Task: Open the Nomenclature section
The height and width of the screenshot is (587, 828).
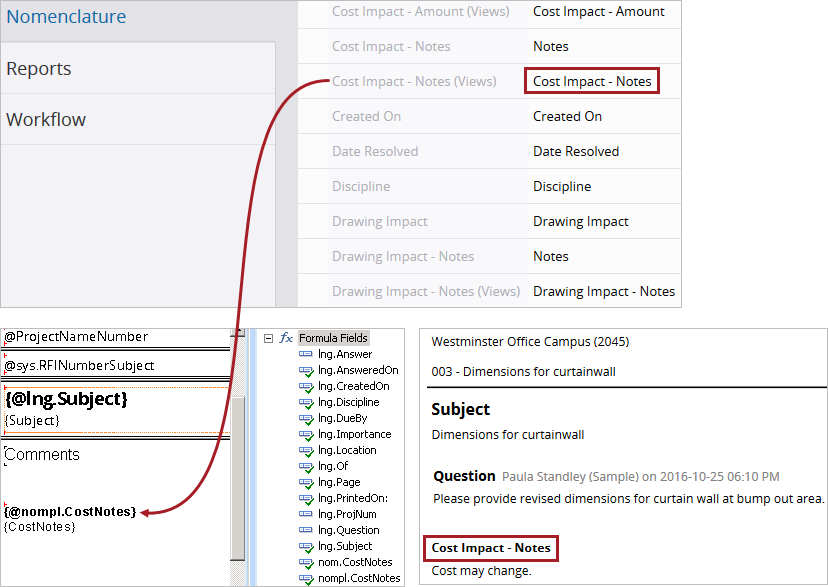Action: tap(66, 17)
